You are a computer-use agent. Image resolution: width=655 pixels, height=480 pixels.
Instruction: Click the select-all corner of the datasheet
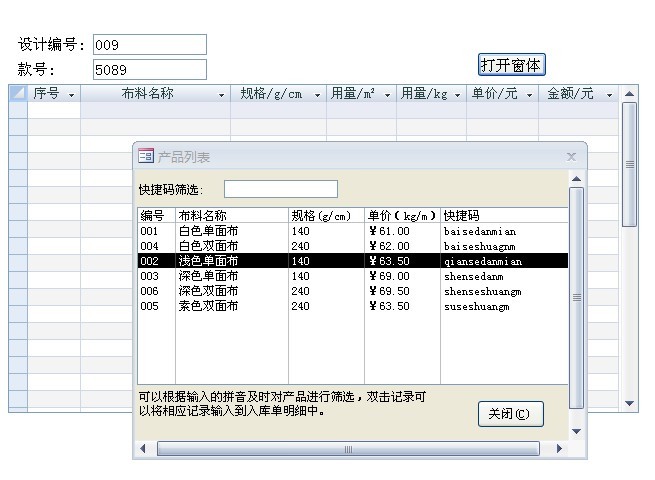click(x=18, y=93)
